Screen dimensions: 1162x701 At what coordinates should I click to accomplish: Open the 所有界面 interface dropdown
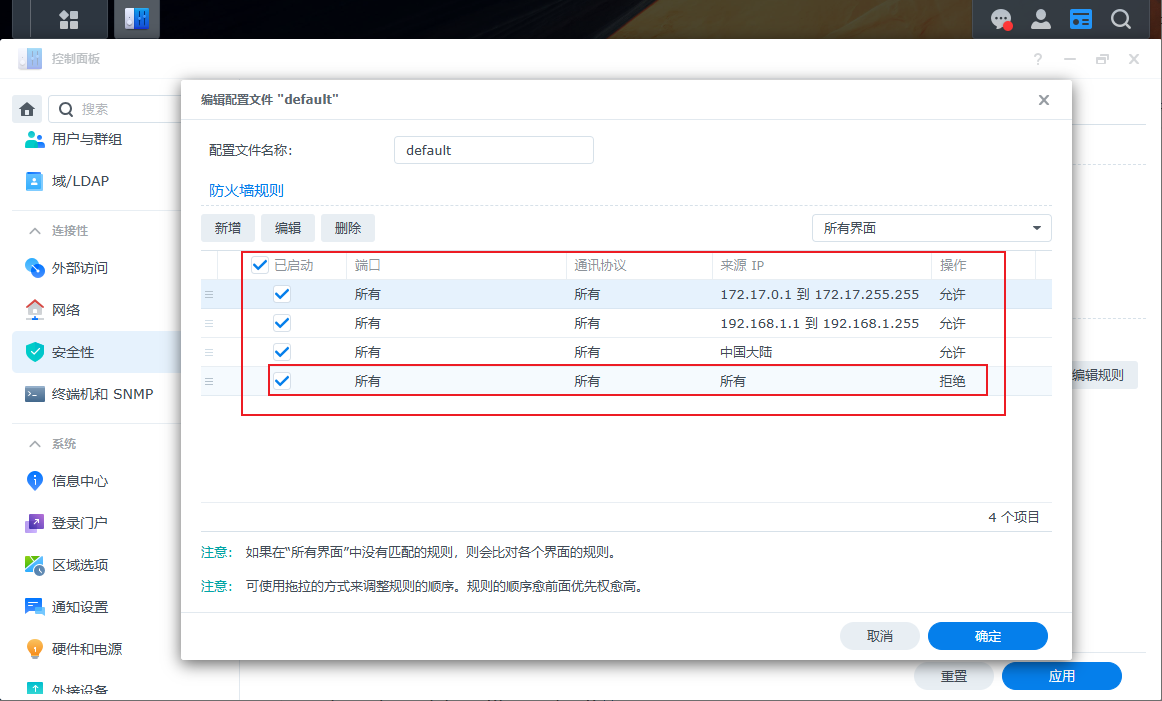pos(931,228)
